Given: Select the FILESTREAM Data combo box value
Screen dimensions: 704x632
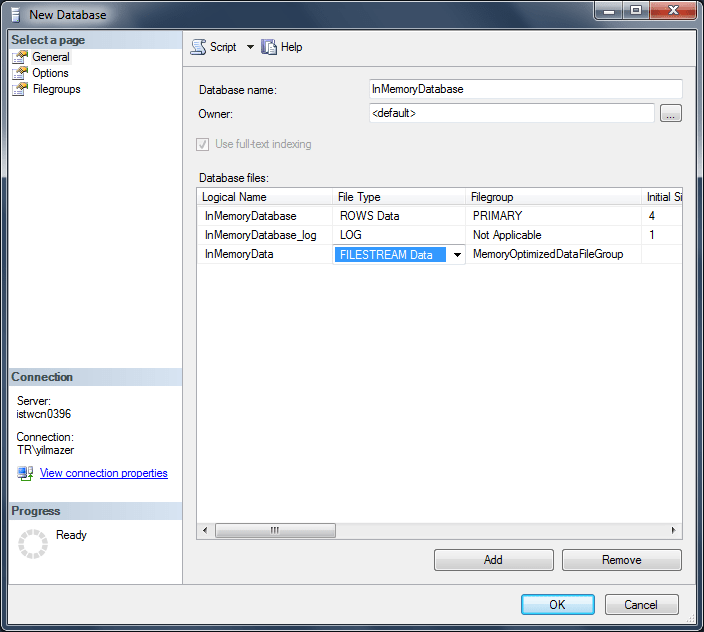Looking at the screenshot, I should 390,255.
